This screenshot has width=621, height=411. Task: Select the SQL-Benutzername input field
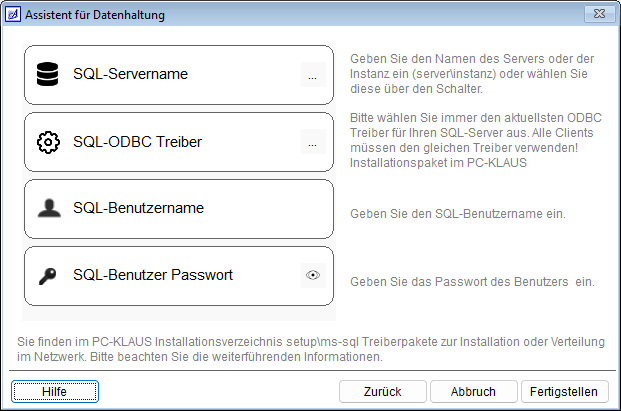(180, 208)
